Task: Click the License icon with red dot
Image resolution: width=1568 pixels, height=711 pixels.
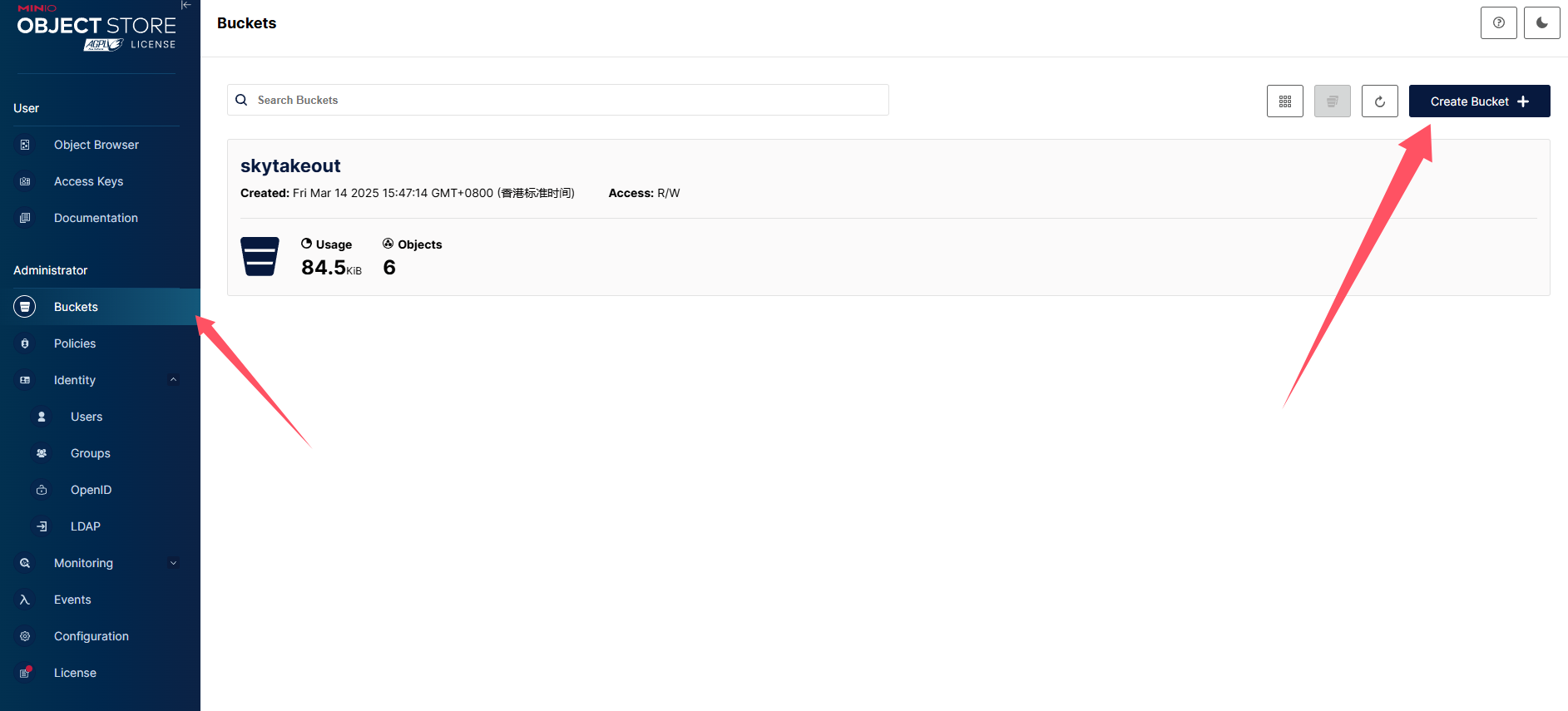Action: click(26, 672)
